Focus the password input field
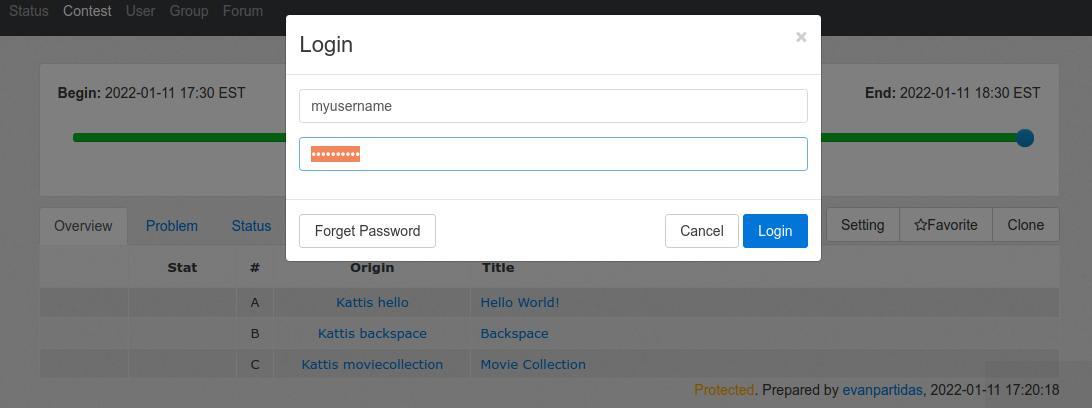Image resolution: width=1092 pixels, height=408 pixels. tap(553, 154)
